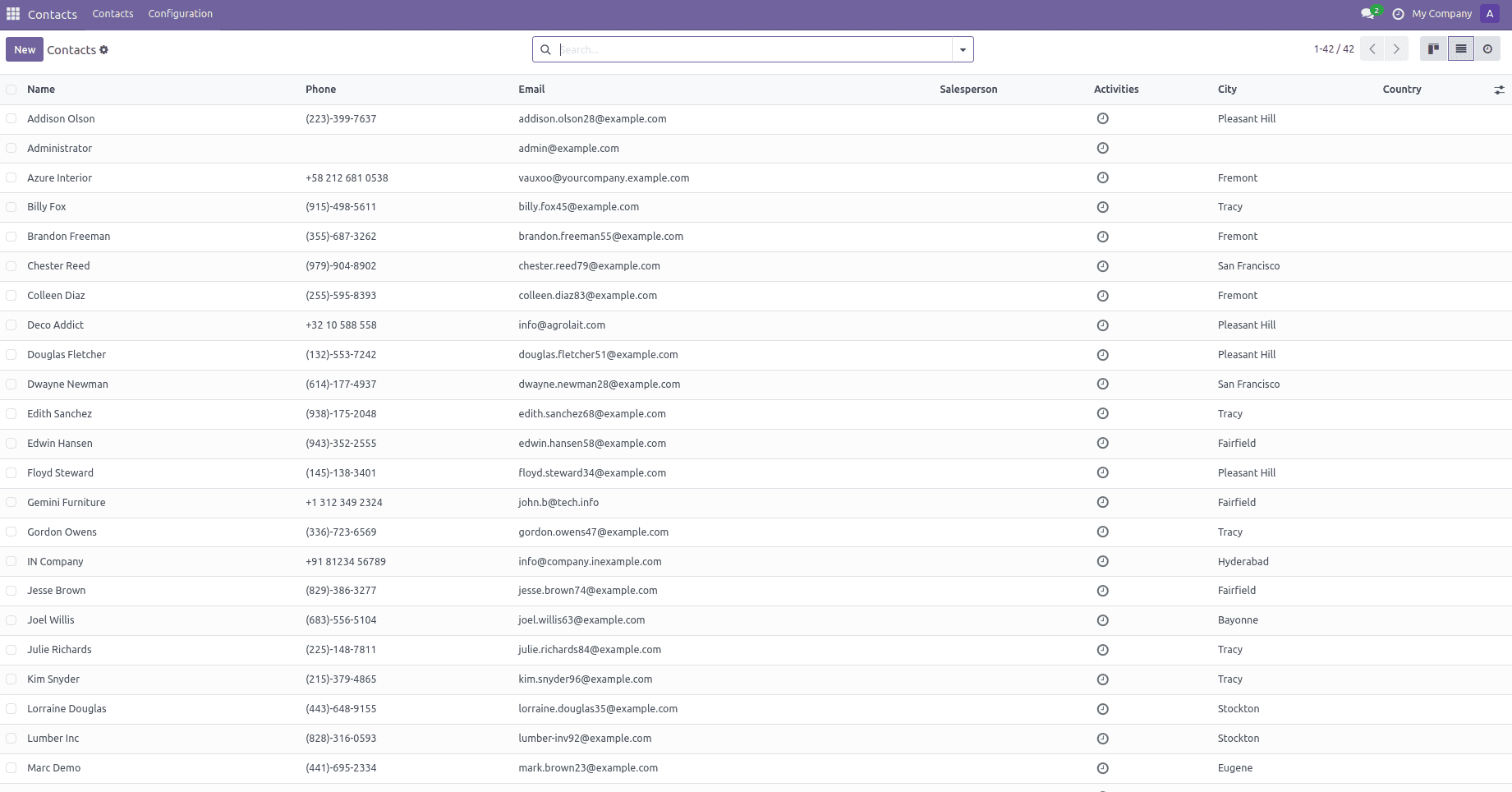The height and width of the screenshot is (792, 1512).
Task: Go to the next page of contacts
Action: (x=1395, y=48)
